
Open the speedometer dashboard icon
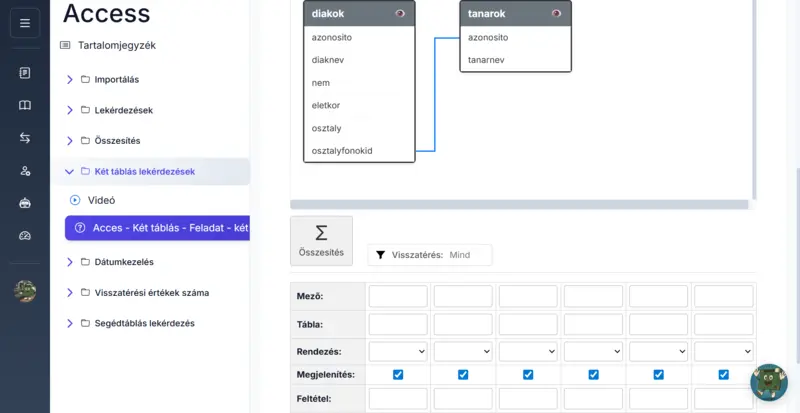[25, 236]
